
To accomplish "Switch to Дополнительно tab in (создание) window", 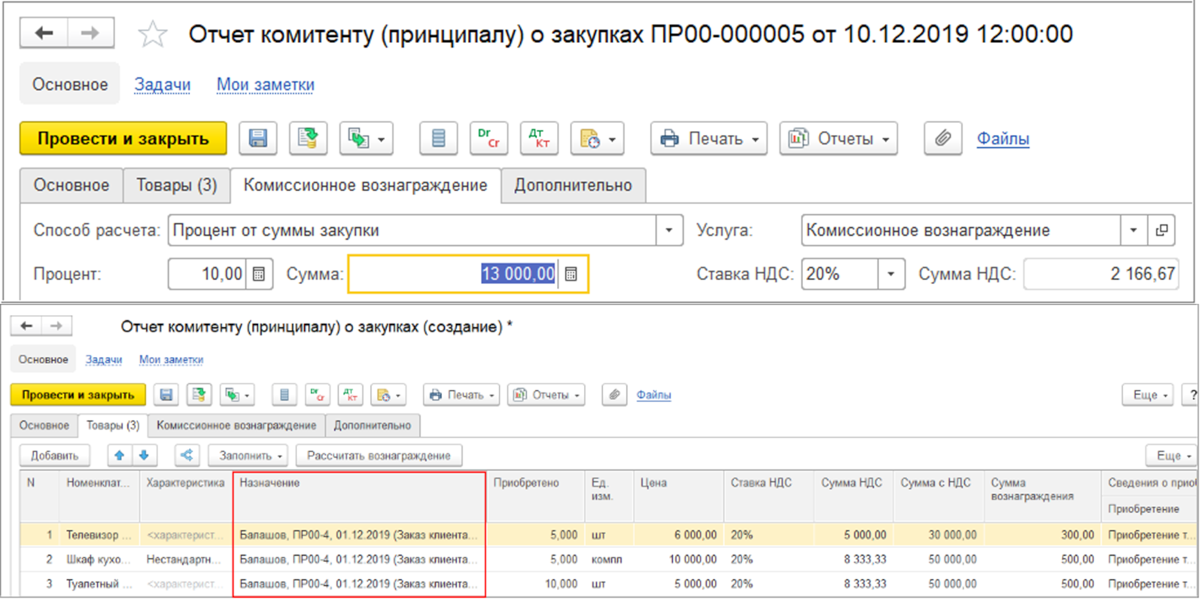I will coord(372,425).
